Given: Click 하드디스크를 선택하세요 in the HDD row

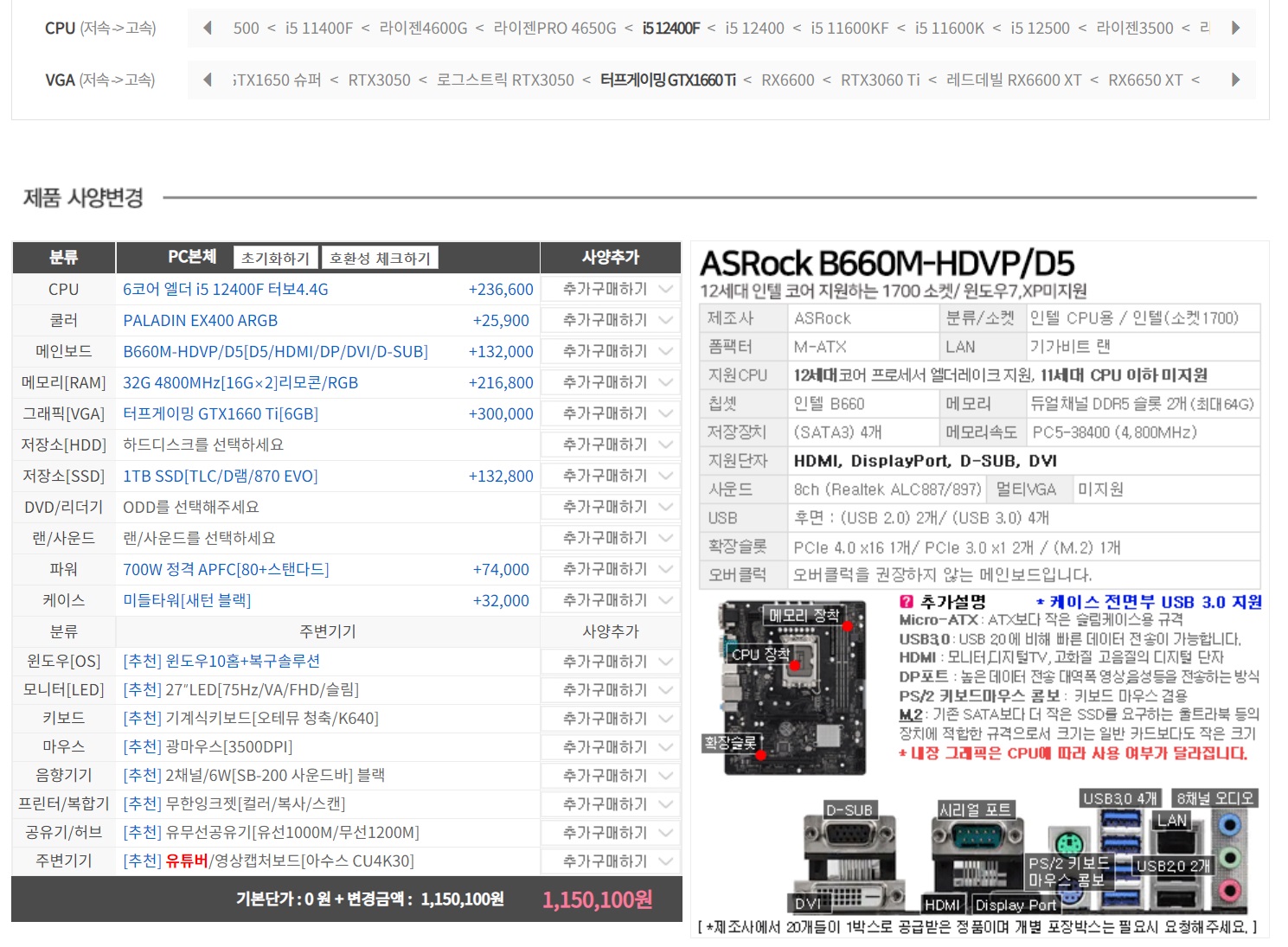Looking at the screenshot, I should coord(203,445).
